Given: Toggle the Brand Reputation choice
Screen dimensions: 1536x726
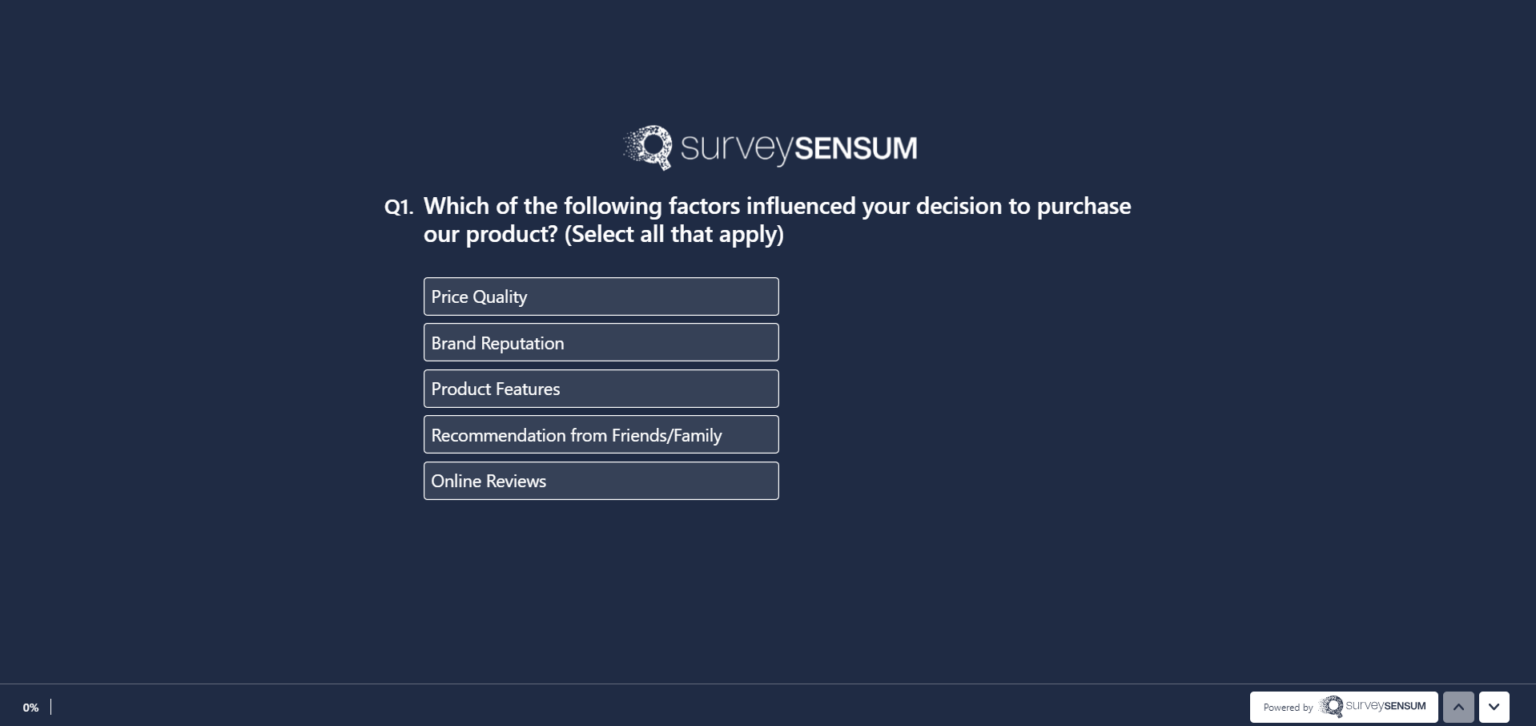Looking at the screenshot, I should coord(601,343).
